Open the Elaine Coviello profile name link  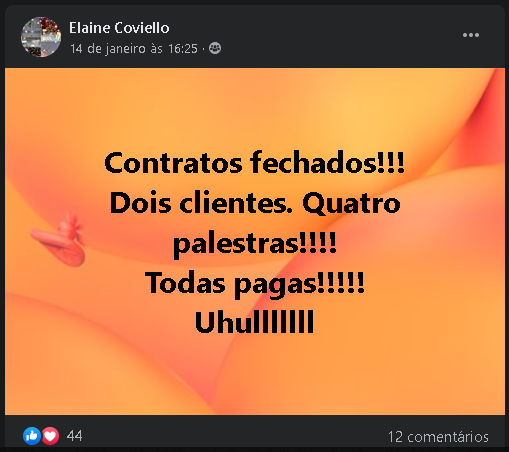coord(119,28)
